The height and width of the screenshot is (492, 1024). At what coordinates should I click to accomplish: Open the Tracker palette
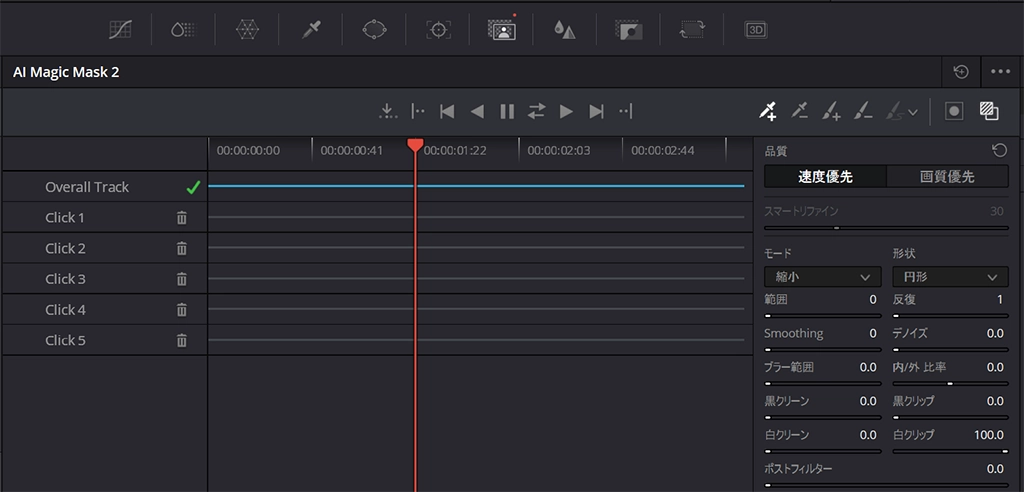click(x=437, y=30)
